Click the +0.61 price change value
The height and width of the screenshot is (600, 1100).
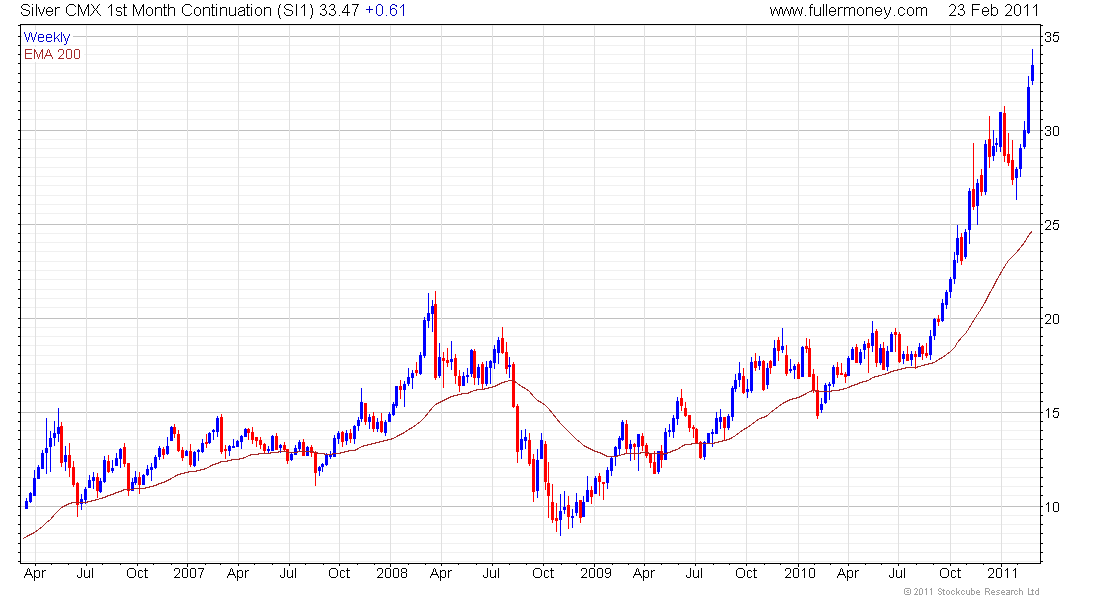[385, 11]
